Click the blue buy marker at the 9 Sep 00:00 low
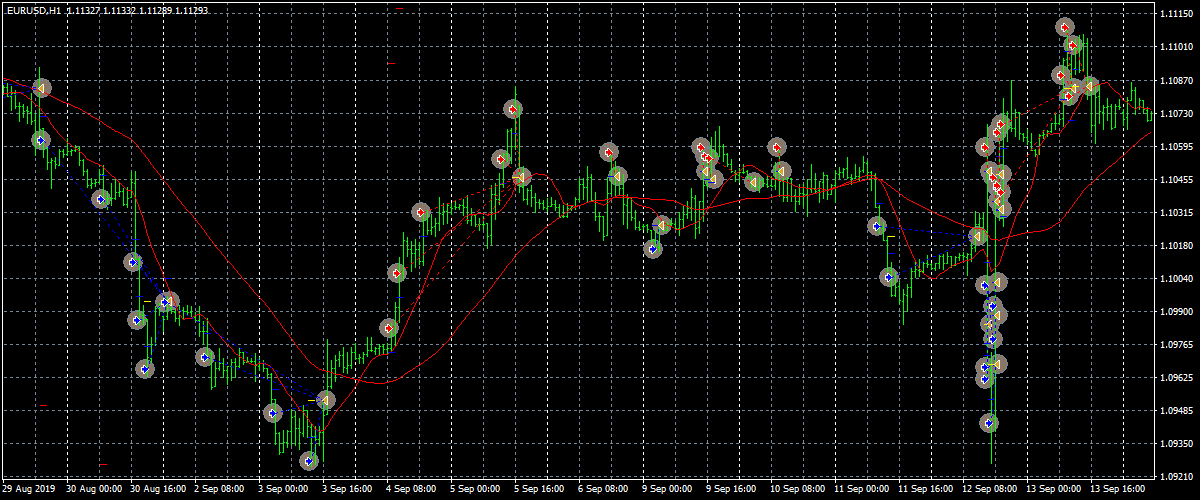 pyautogui.click(x=653, y=249)
